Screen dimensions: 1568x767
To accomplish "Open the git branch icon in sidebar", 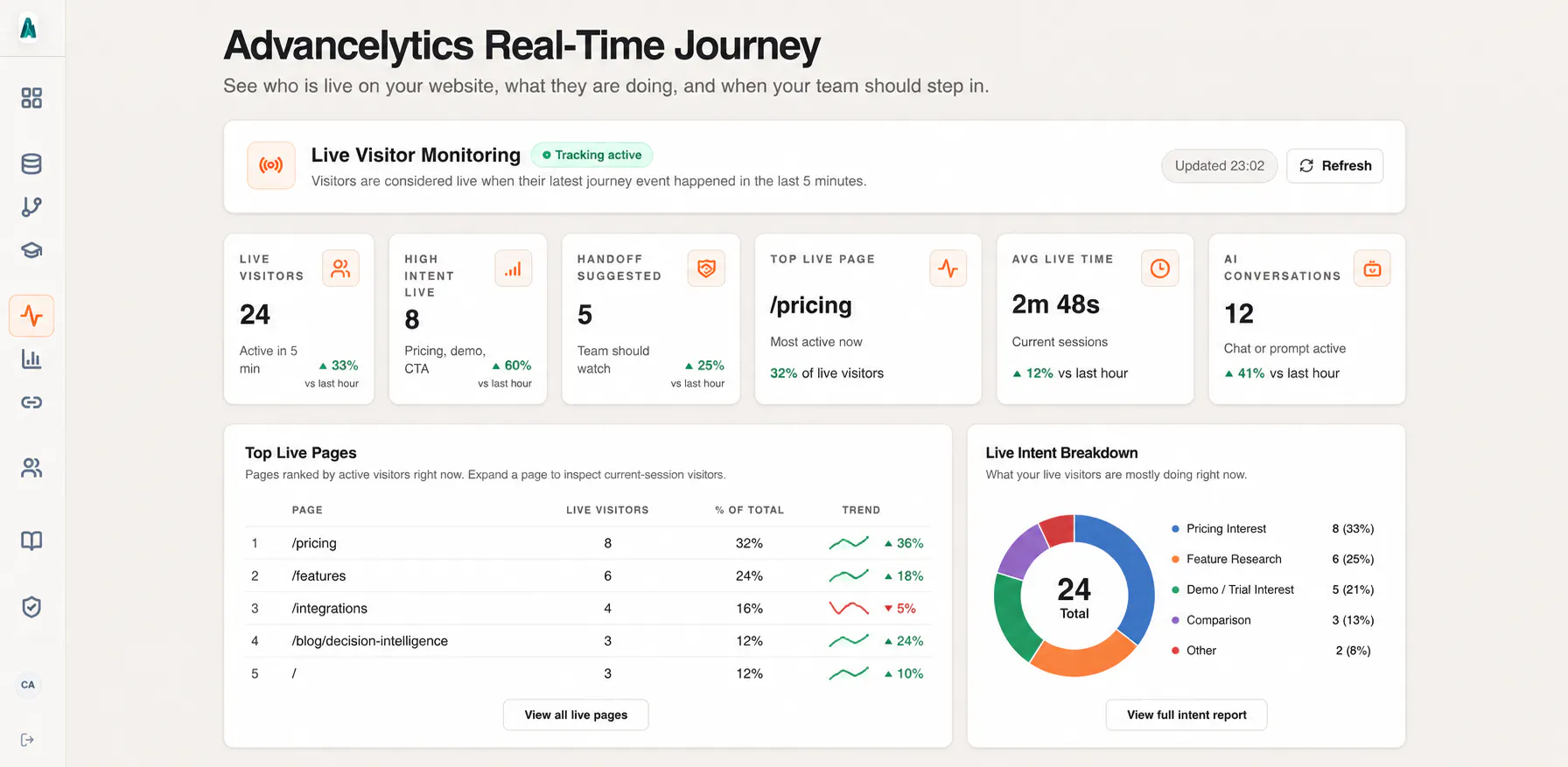I will point(31,206).
